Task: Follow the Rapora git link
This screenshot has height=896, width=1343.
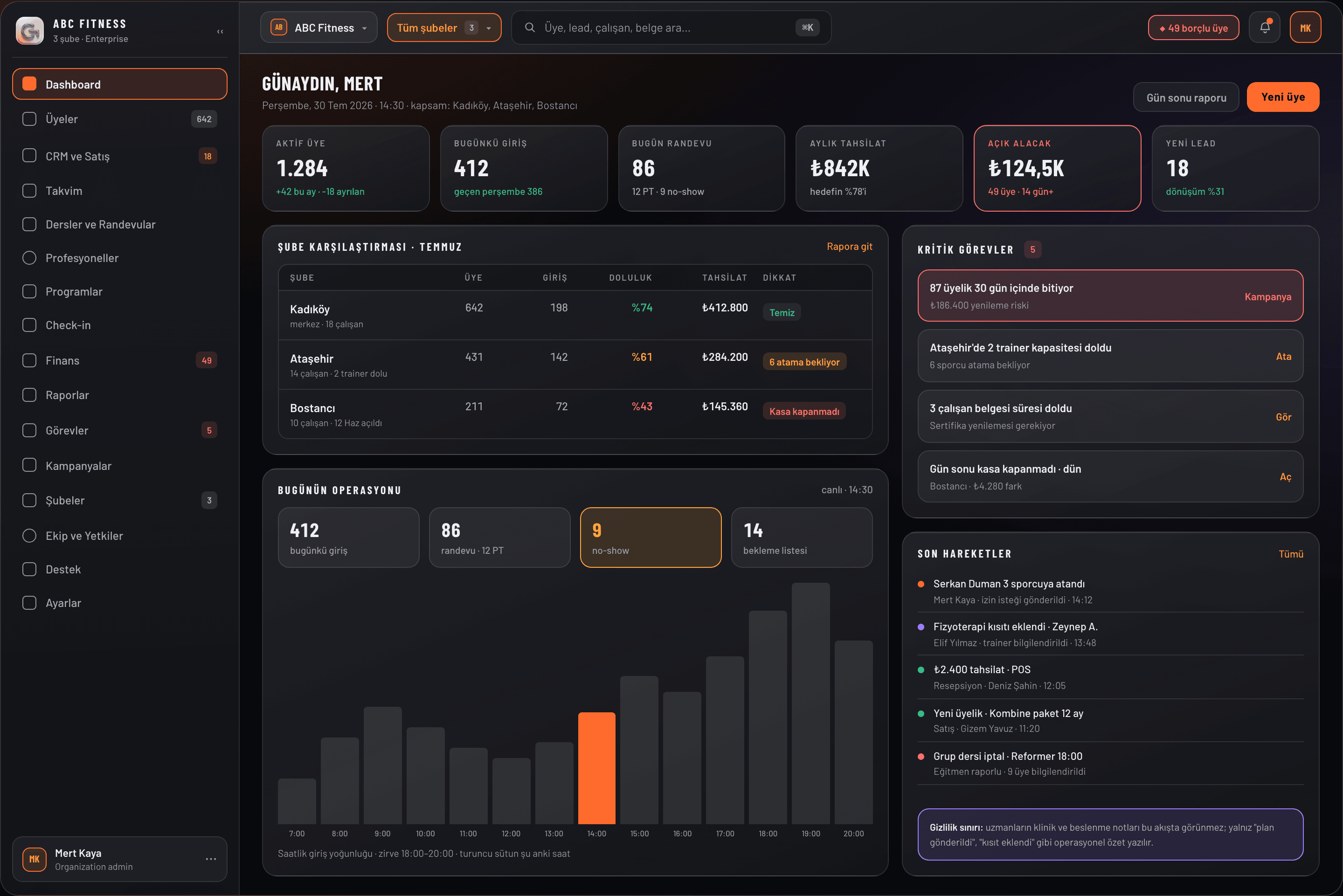Action: [849, 246]
